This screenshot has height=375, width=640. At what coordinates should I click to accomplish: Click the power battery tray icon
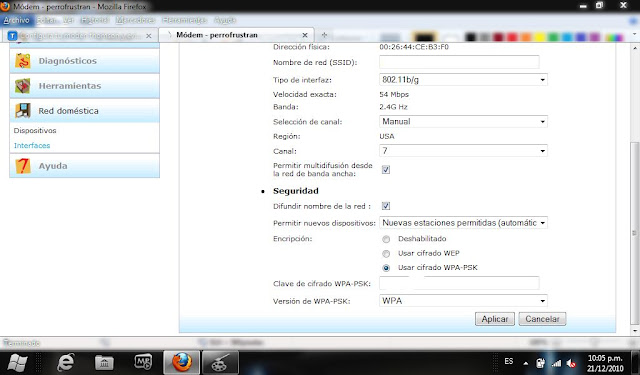[x=540, y=363]
